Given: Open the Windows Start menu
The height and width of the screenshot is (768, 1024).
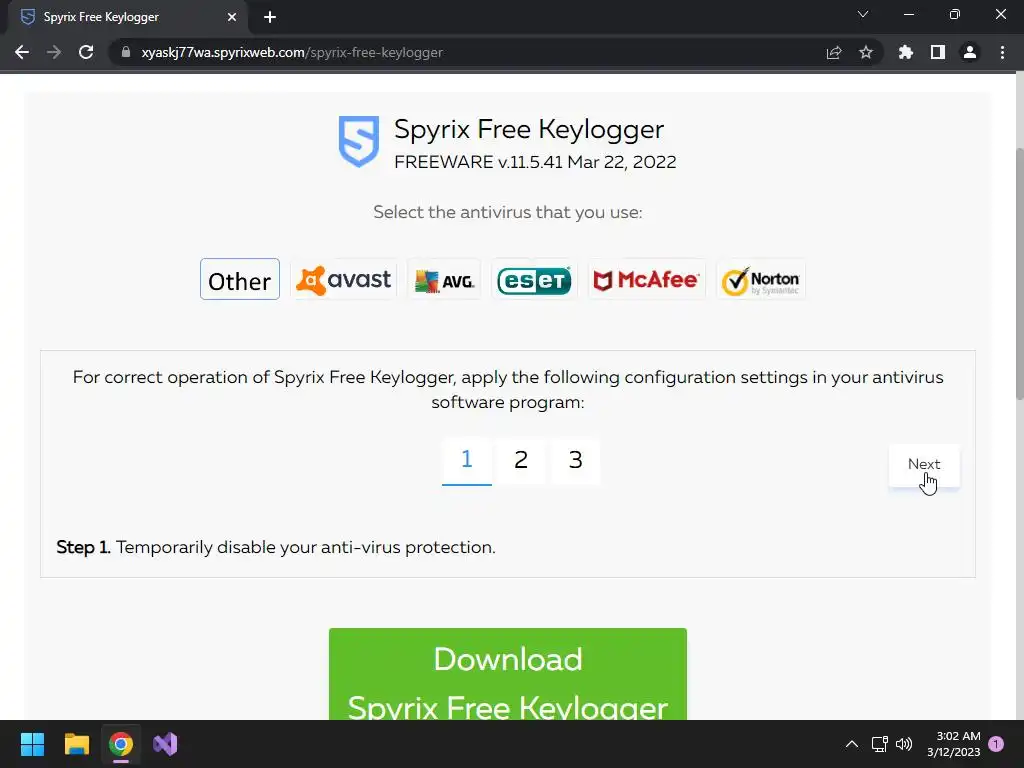Looking at the screenshot, I should pyautogui.click(x=32, y=744).
